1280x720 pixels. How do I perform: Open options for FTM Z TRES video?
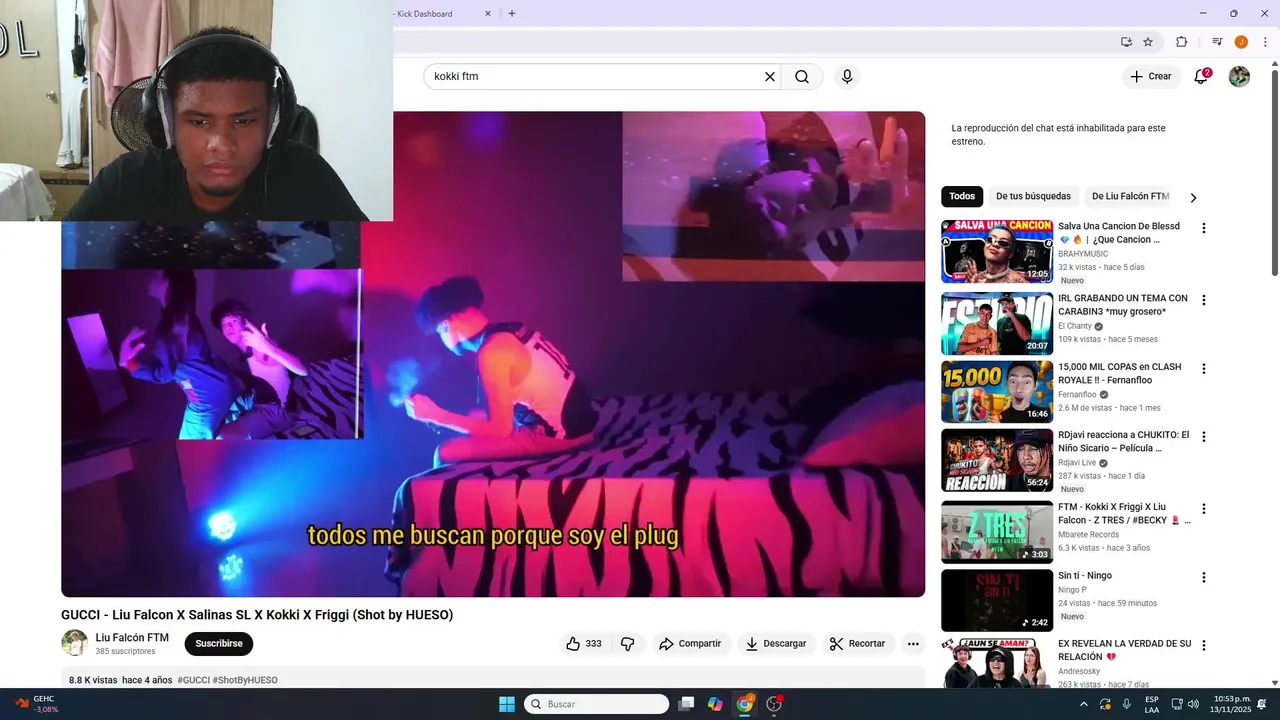tap(1204, 509)
